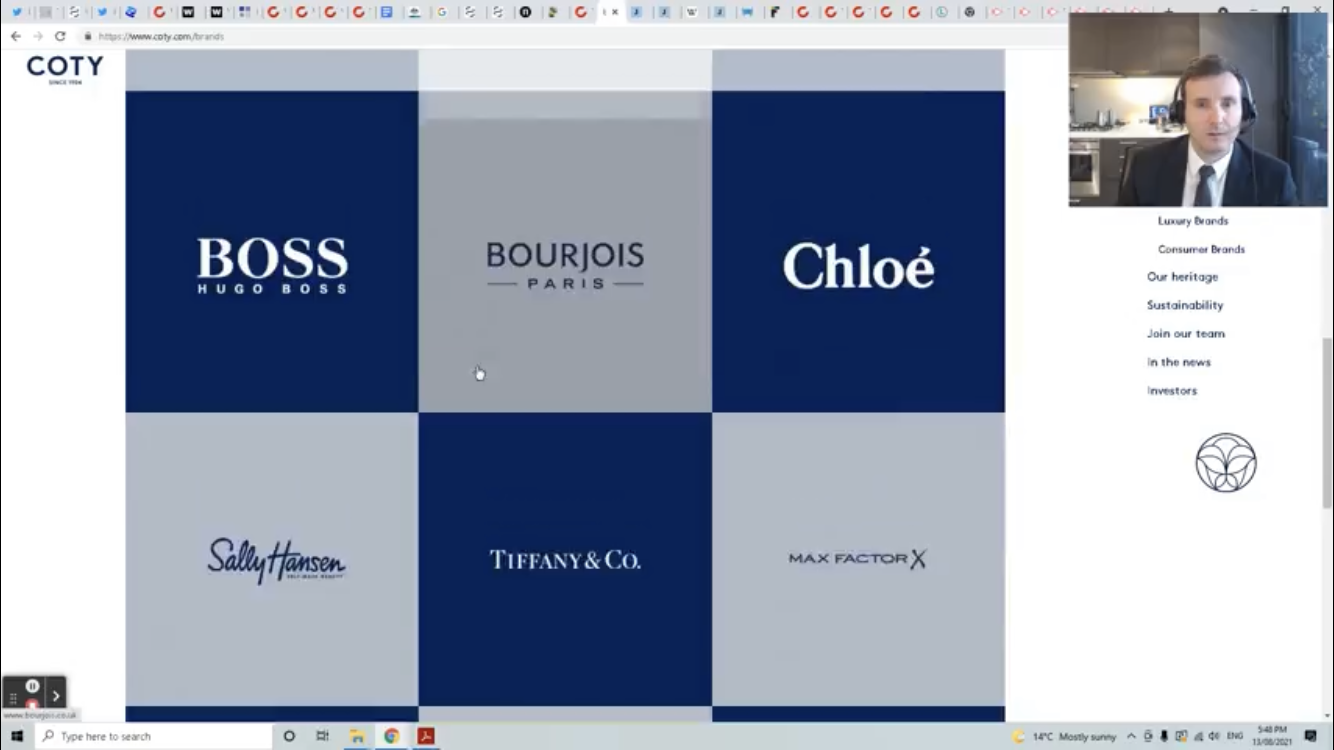Viewport: 1334px width, 750px height.
Task: Close the active Coty browser tab
Action: [615, 12]
